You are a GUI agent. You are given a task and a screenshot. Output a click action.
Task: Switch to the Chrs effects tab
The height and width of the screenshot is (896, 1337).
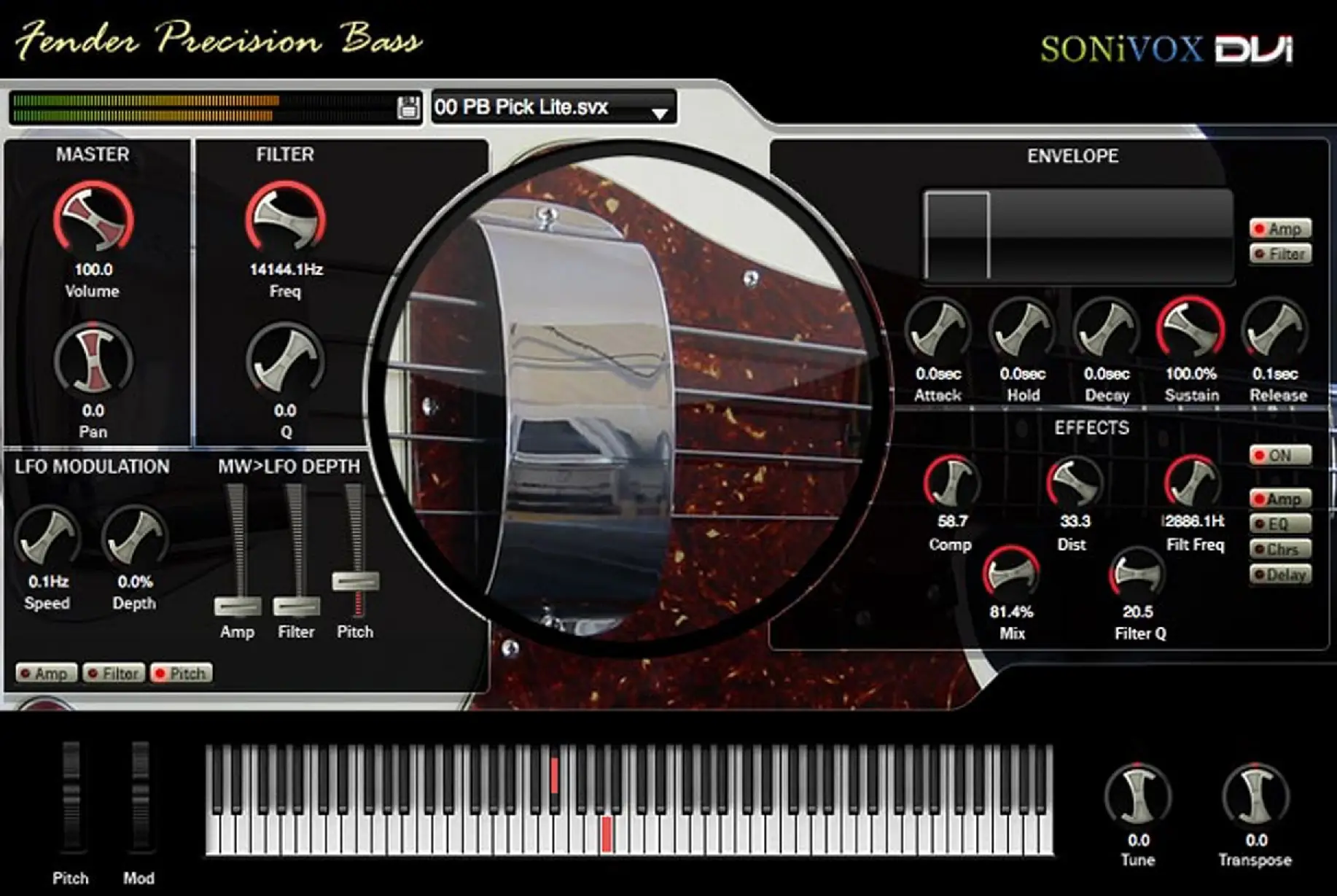[x=1280, y=549]
